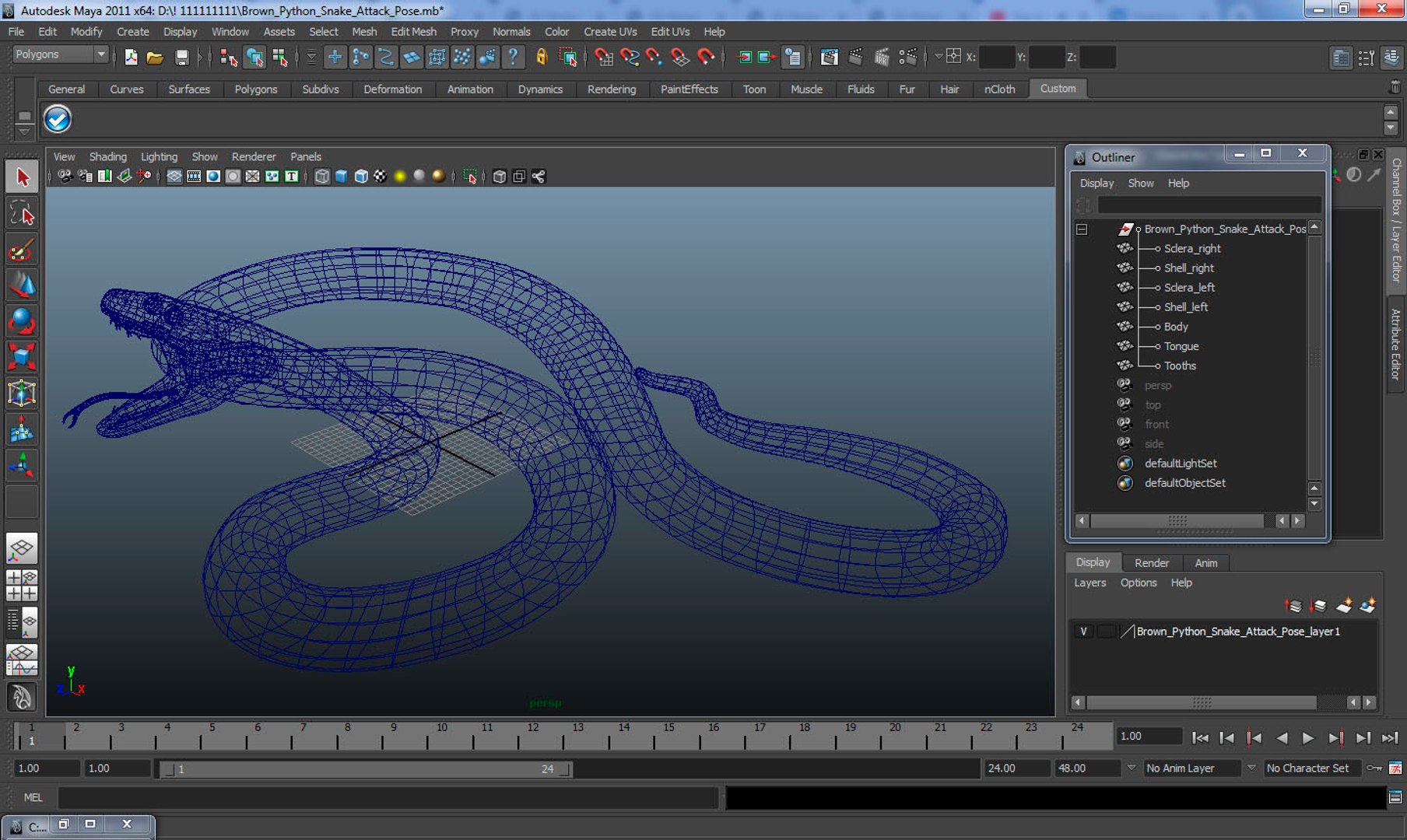1407x840 pixels.
Task: Activate the Lasso select tool
Action: pos(22,213)
